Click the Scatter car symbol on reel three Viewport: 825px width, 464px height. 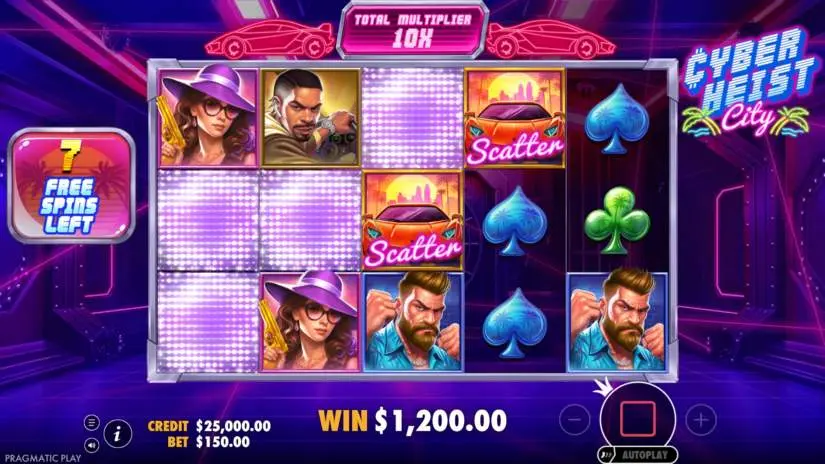(412, 220)
